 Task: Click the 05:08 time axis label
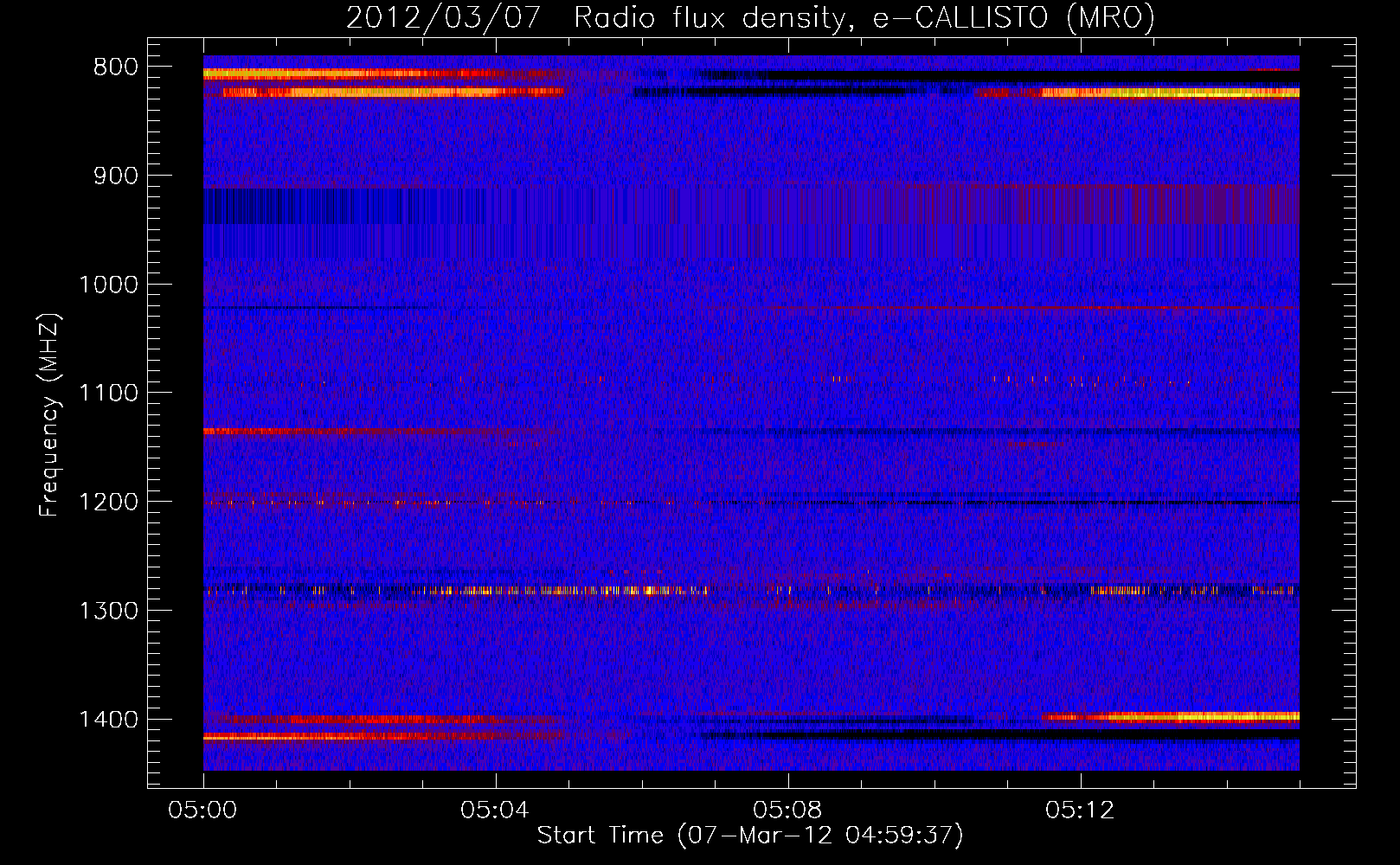[787, 811]
